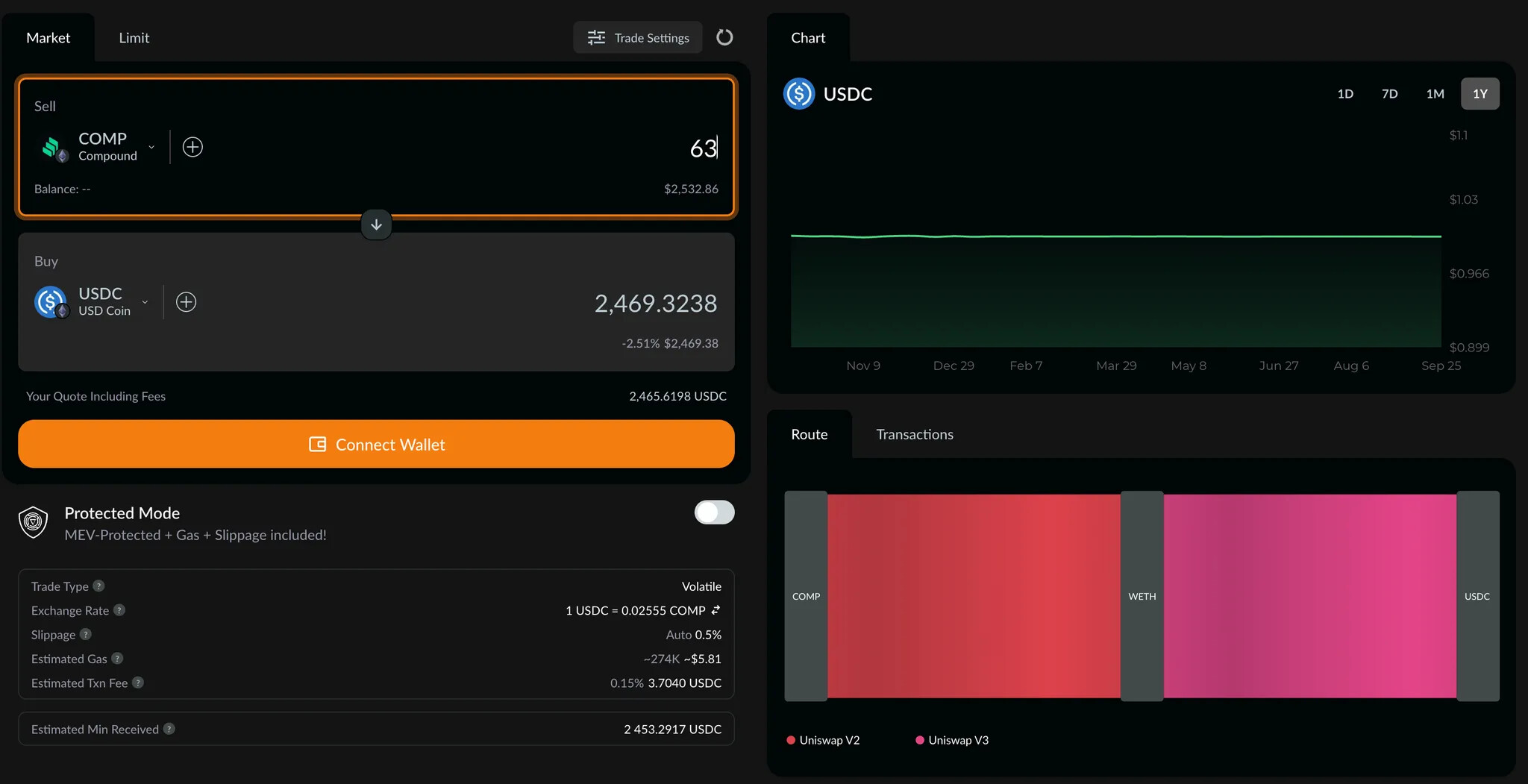
Task: Click the Uniswap V2 legend dot
Action: pos(791,740)
